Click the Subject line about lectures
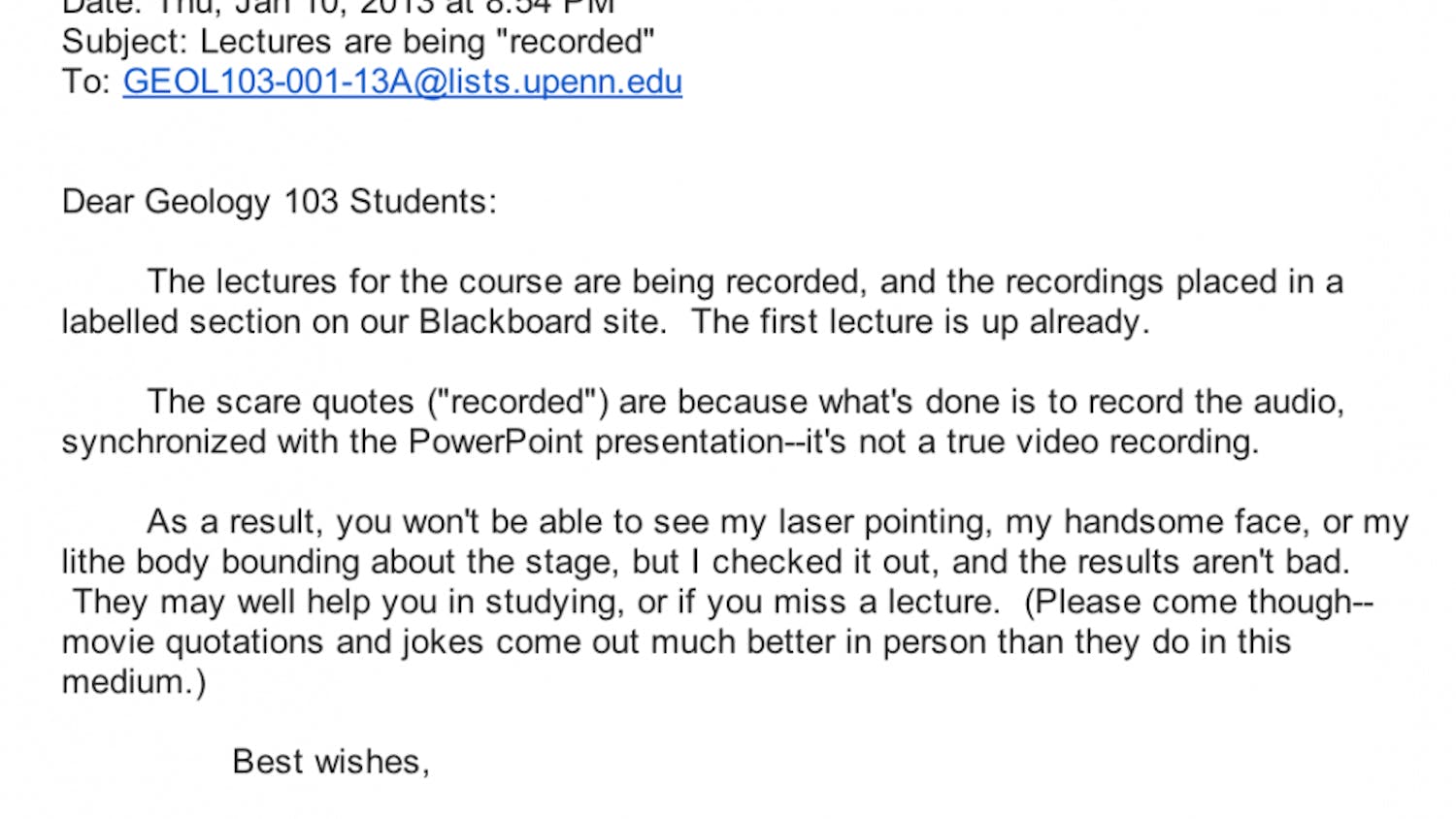 pyautogui.click(x=357, y=42)
